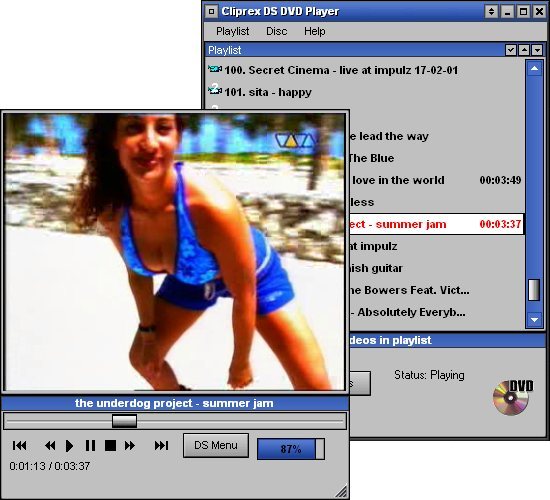550x500 pixels.
Task: Skip to the next track
Action: click(161, 446)
